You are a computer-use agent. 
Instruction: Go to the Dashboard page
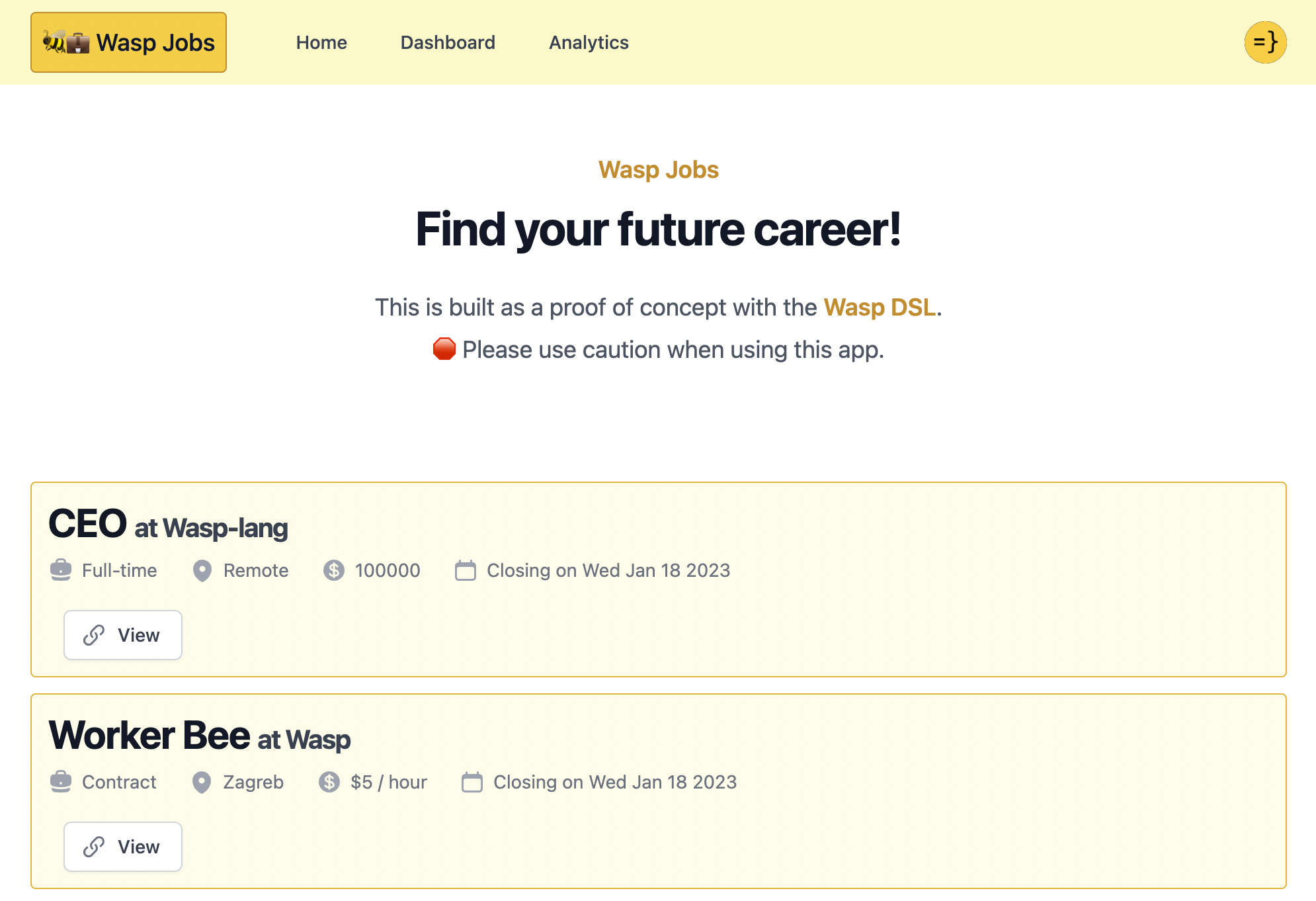[x=448, y=42]
